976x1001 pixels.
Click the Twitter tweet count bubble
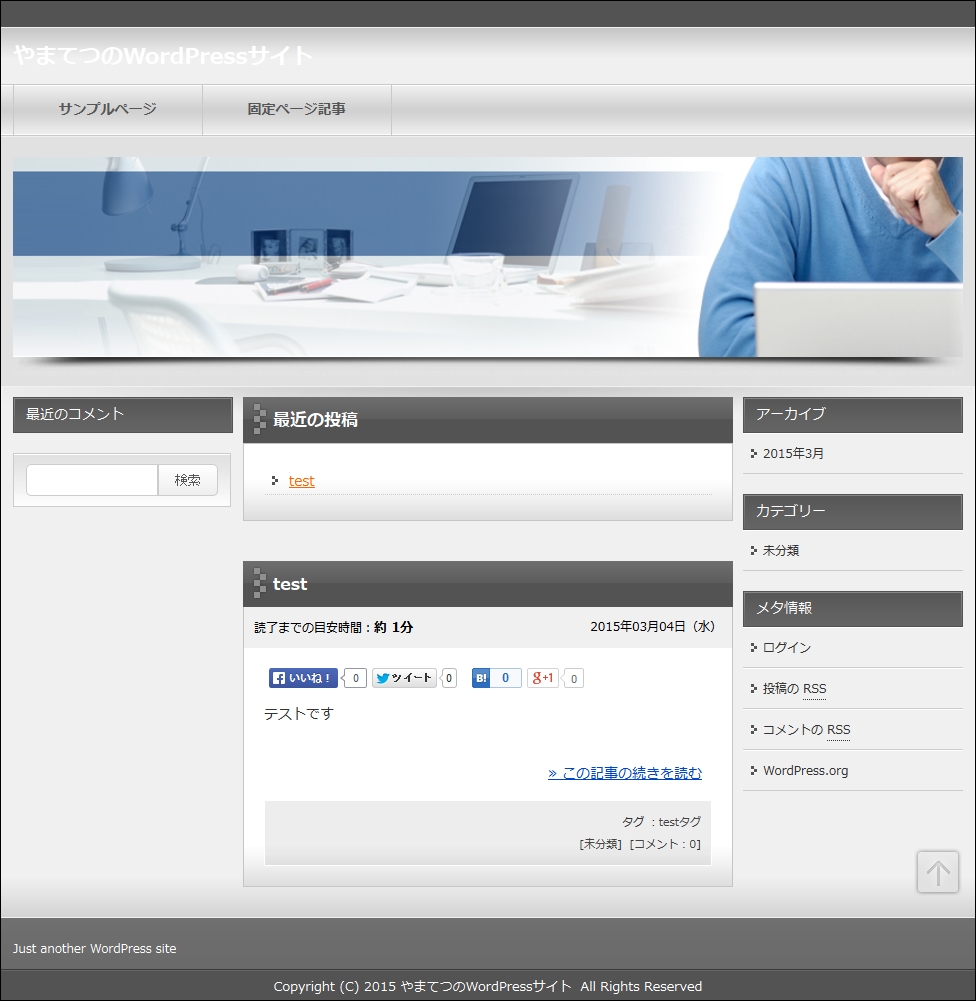click(449, 678)
